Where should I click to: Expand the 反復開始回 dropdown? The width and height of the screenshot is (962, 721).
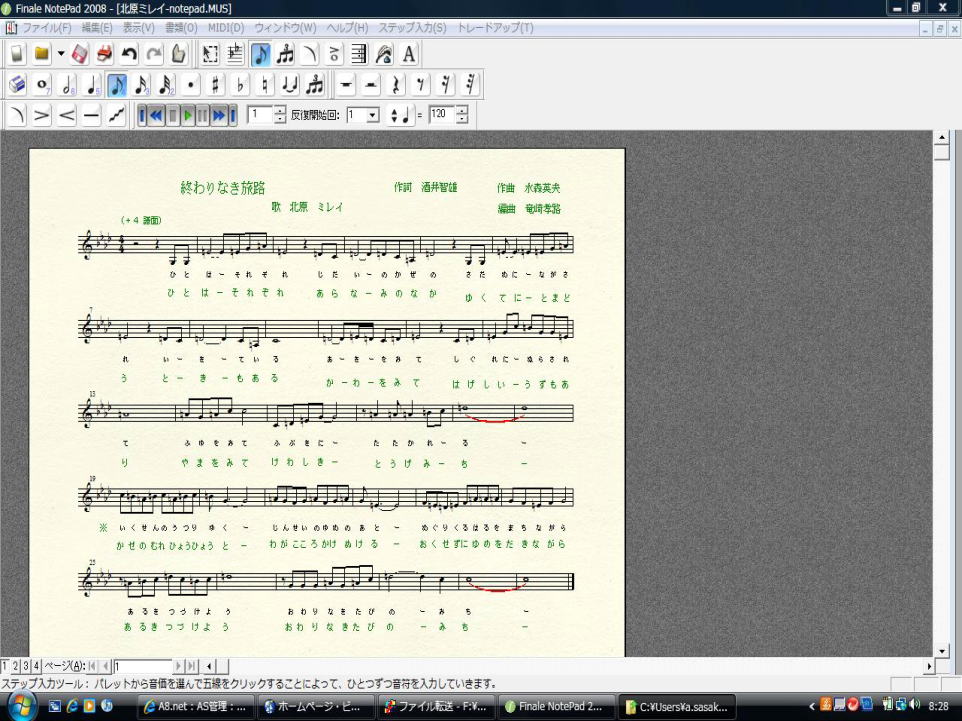(373, 116)
